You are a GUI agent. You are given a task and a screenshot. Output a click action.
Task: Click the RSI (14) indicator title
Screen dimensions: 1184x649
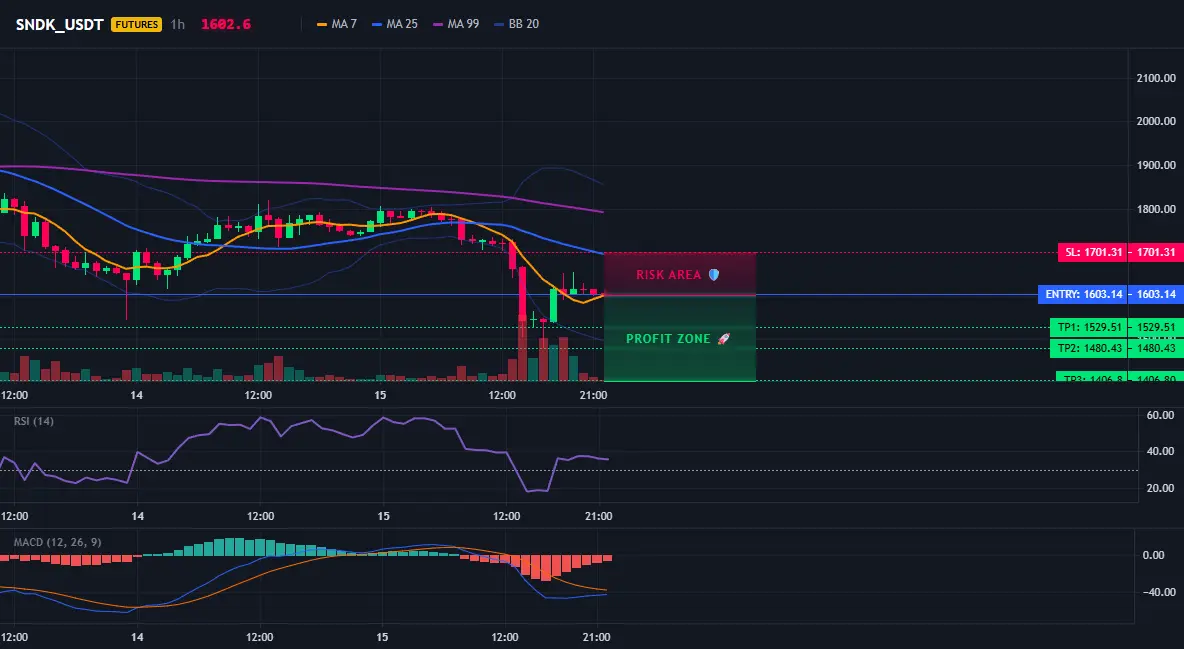click(34, 421)
